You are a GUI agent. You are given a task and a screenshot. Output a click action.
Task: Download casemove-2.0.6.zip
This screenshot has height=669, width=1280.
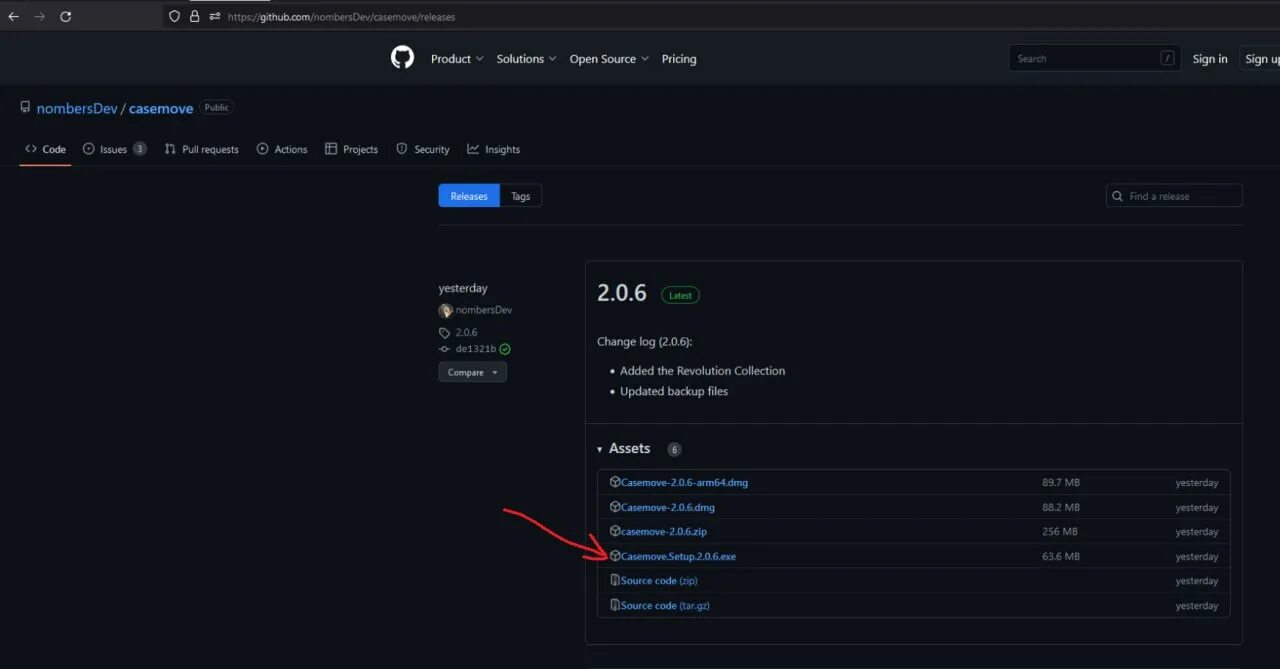tap(664, 531)
